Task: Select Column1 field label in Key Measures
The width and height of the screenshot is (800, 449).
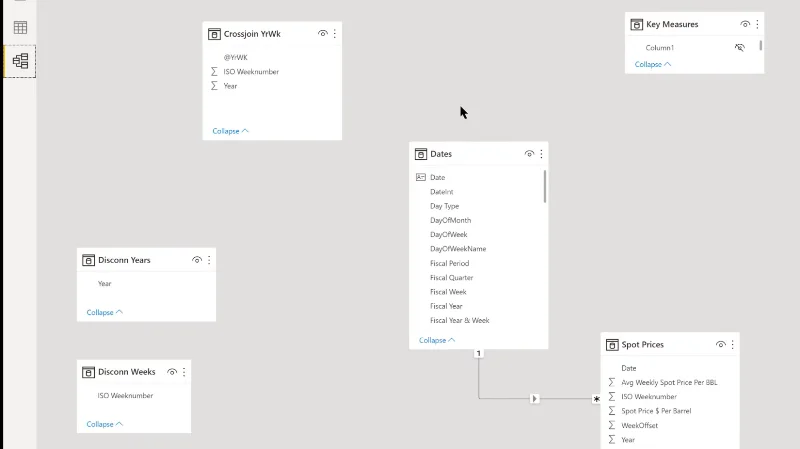Action: (x=660, y=48)
